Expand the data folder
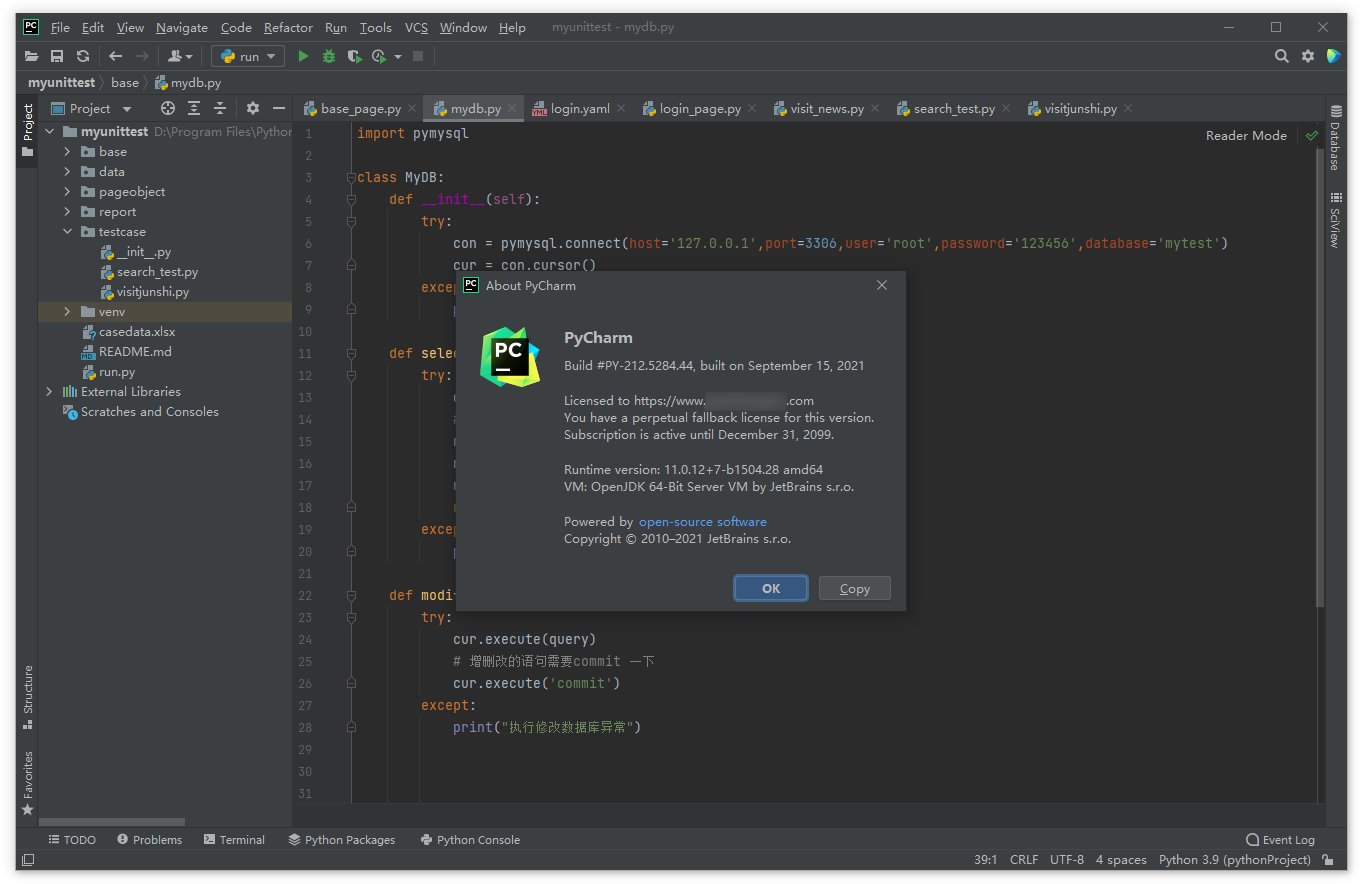Image resolution: width=1361 pixels, height=884 pixels. tap(67, 172)
